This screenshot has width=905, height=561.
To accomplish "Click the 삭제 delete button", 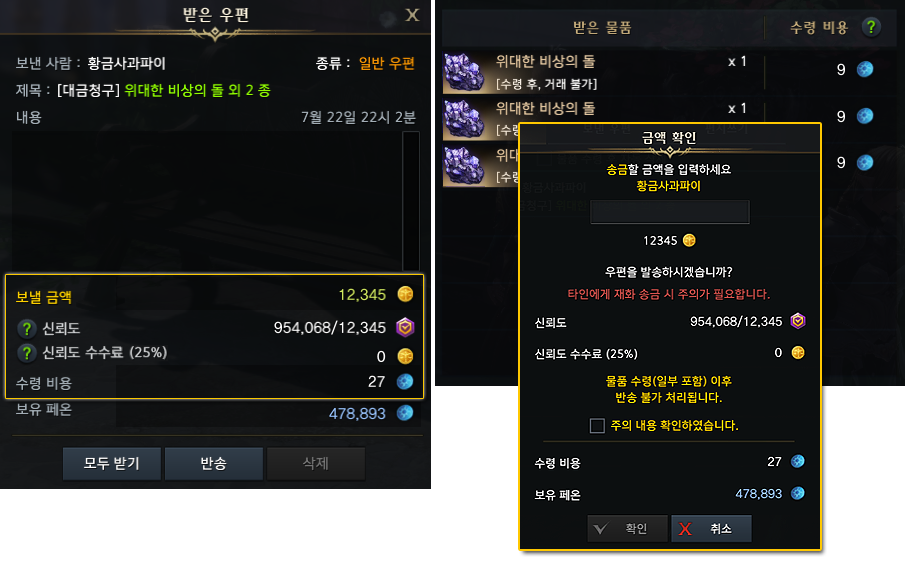I will tap(316, 463).
